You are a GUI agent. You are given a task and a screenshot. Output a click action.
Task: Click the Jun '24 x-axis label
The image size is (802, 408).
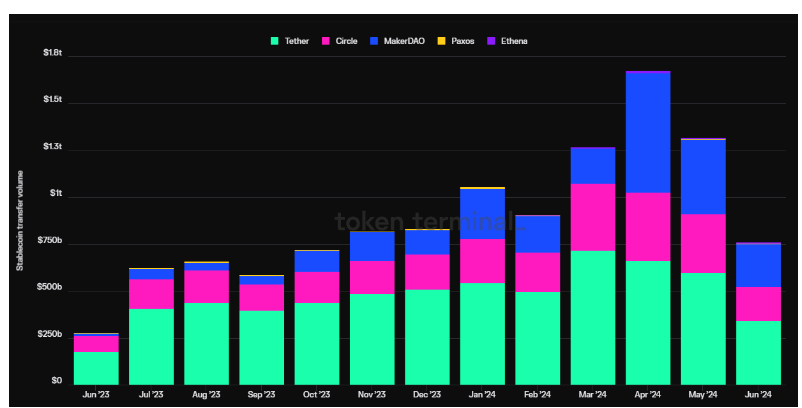tap(759, 394)
